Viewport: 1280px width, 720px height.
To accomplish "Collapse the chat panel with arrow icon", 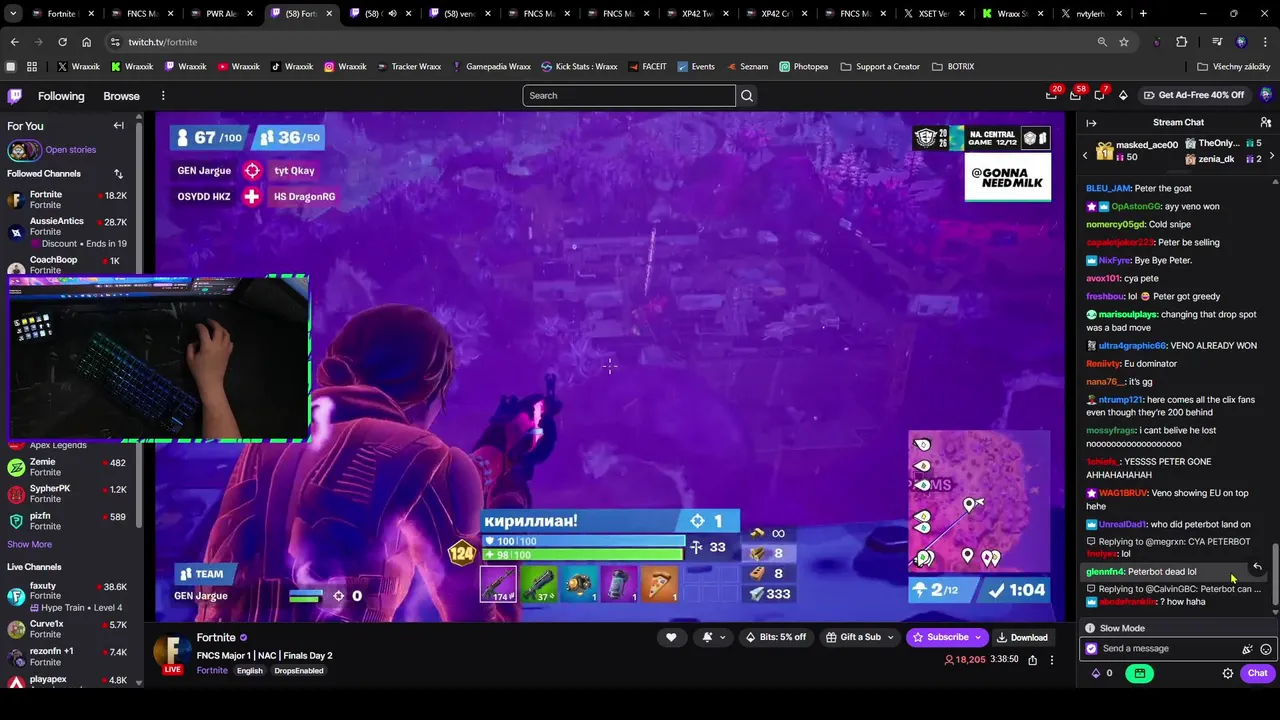I will tap(1091, 123).
